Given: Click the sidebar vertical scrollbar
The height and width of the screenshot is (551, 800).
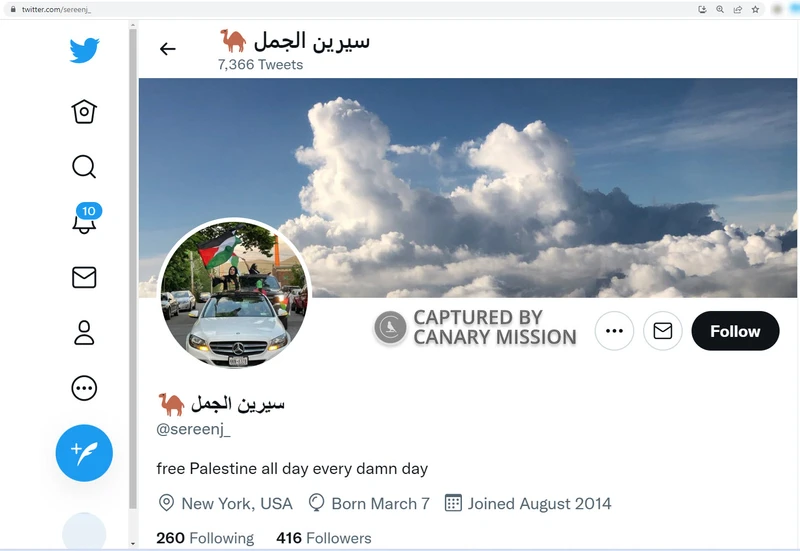Looking at the screenshot, I should point(133,269).
